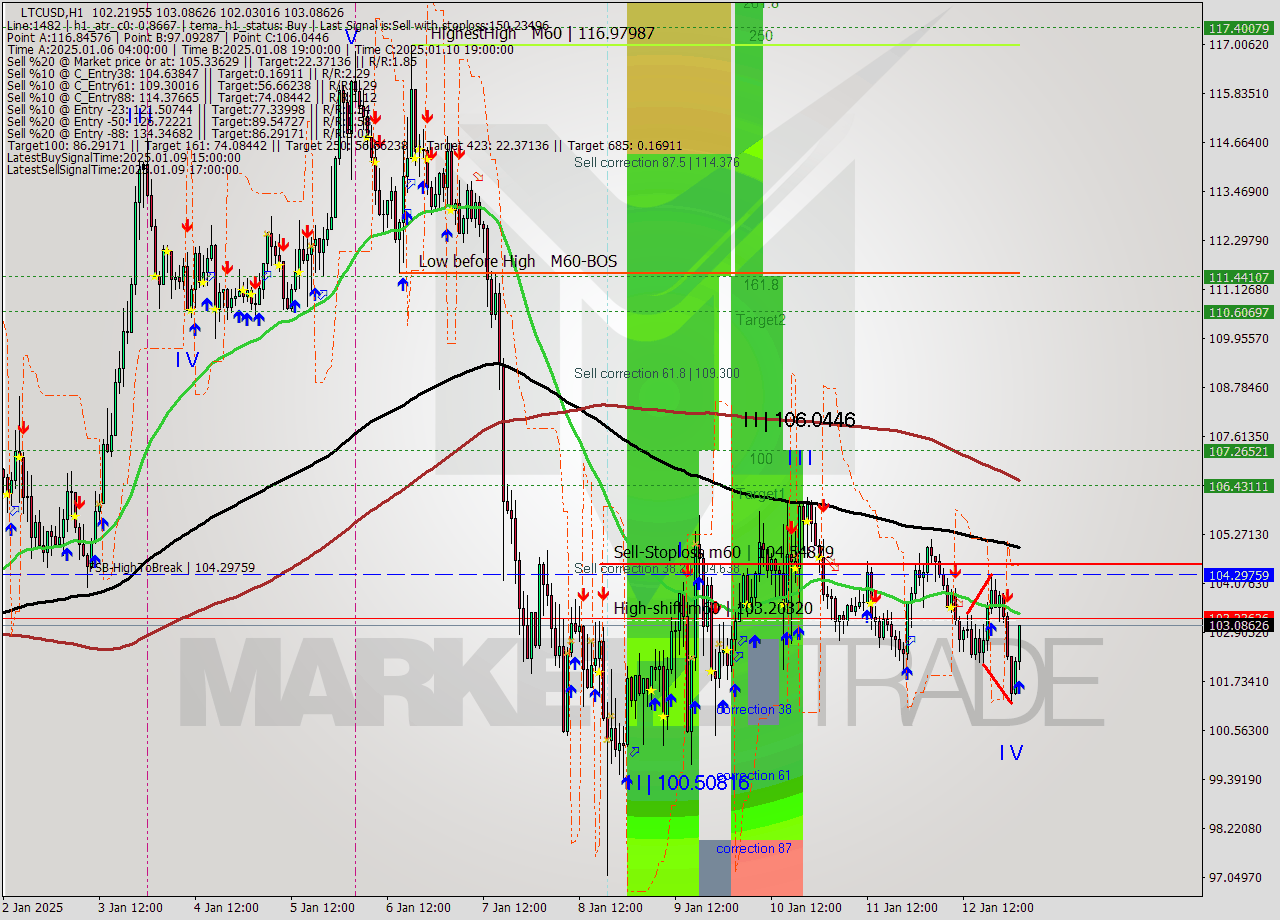Click the 'LatestSellSignalTime' info line
This screenshot has height=920, width=1280.
click(x=123, y=169)
